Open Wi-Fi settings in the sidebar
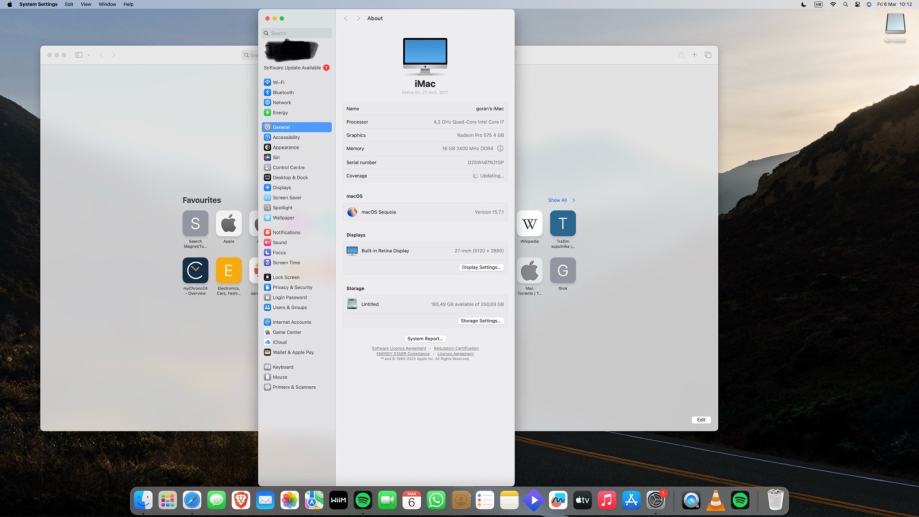 click(x=278, y=82)
